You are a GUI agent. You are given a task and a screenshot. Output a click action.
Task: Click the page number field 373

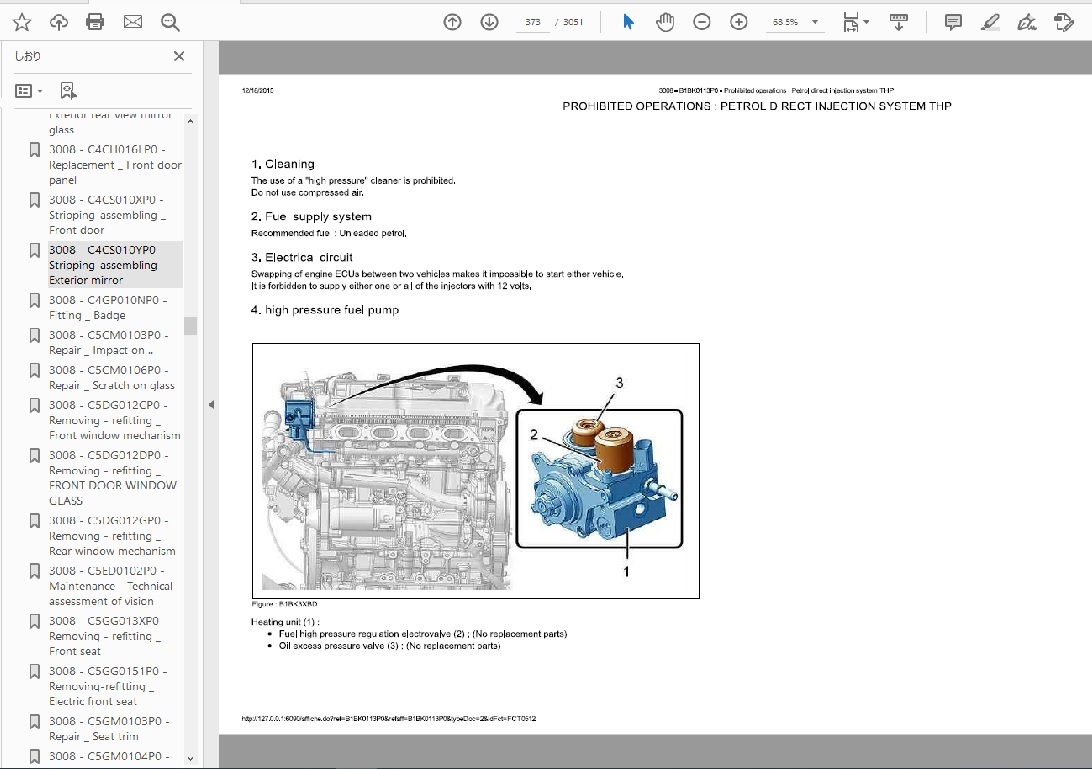point(533,22)
